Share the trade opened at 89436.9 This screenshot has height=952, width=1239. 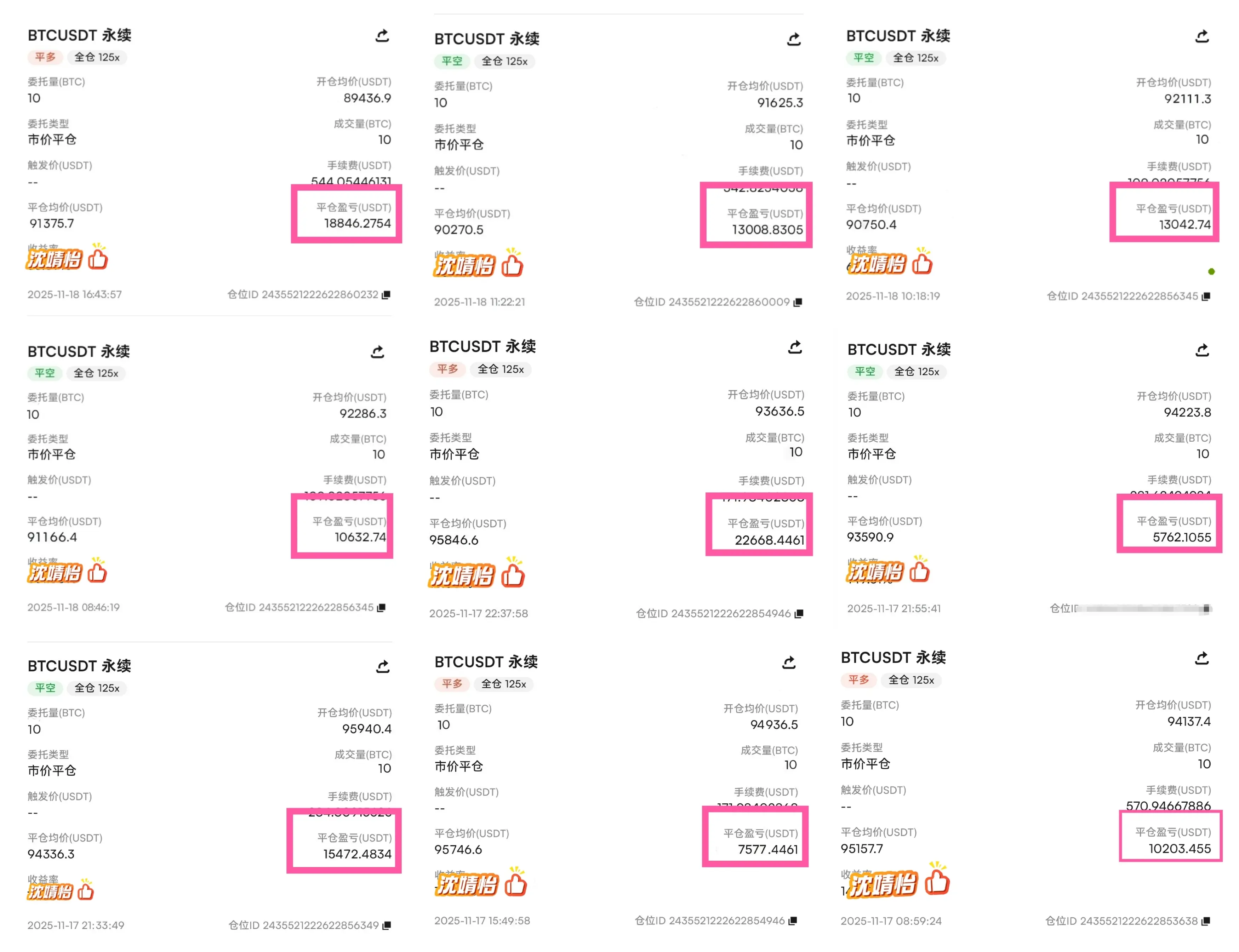coord(382,36)
